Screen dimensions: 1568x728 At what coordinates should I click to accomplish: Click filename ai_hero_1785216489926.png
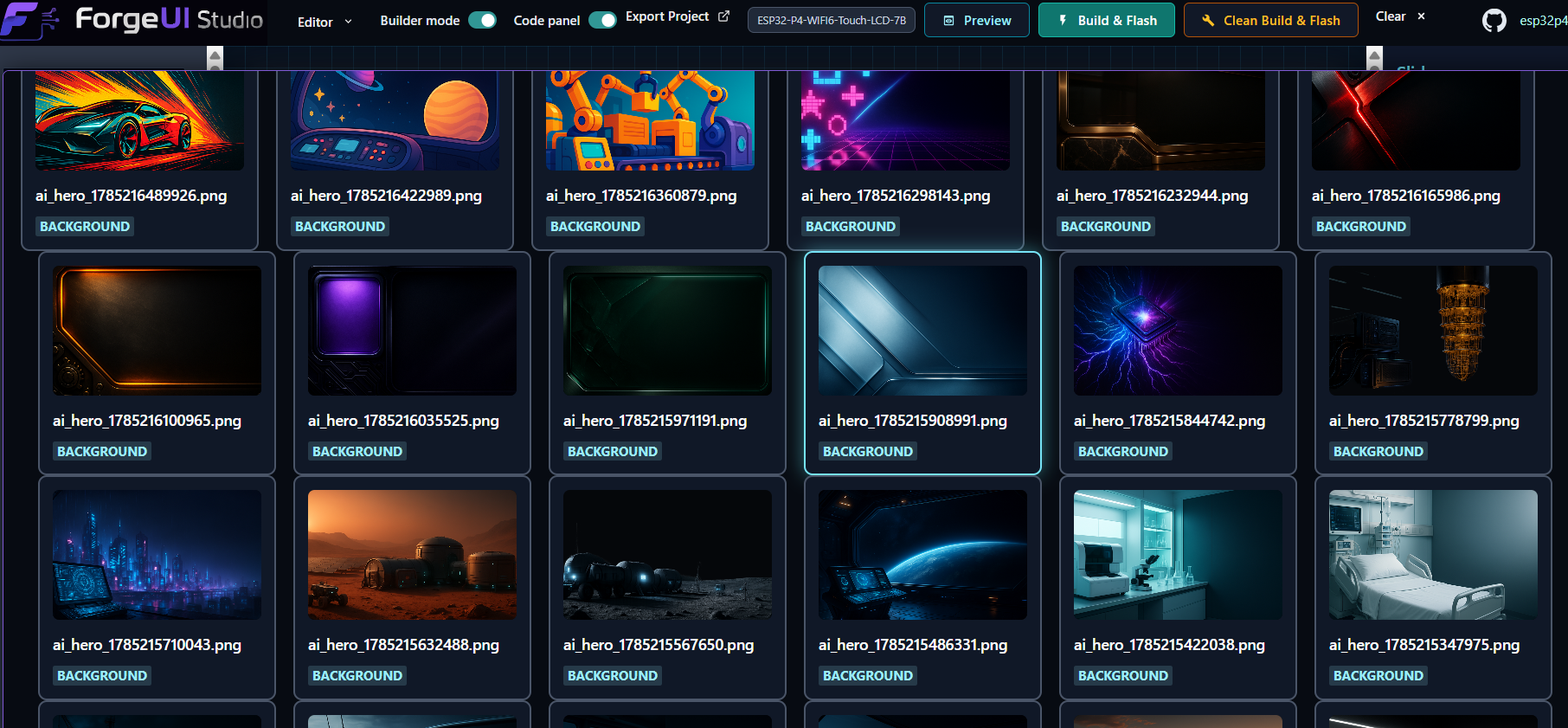[x=131, y=196]
